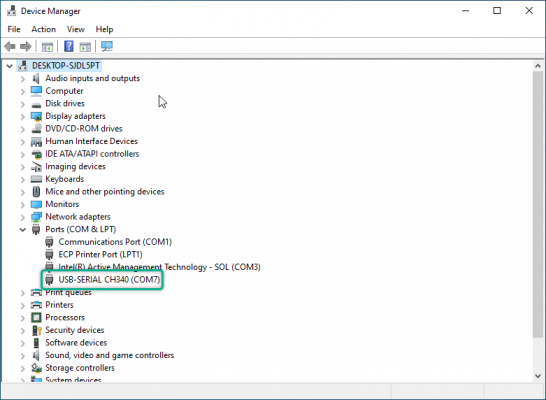Minimize the Device Manager window
This screenshot has height=400, width=546.
point(465,11)
